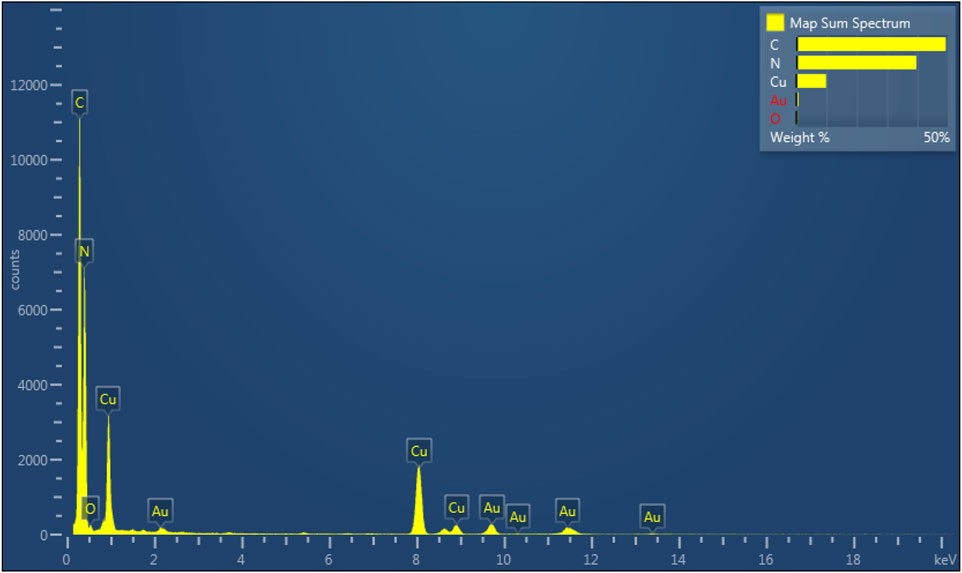Image resolution: width=962 pixels, height=573 pixels.
Task: Click the Map Sum Spectrum legend title
Action: 850,23
